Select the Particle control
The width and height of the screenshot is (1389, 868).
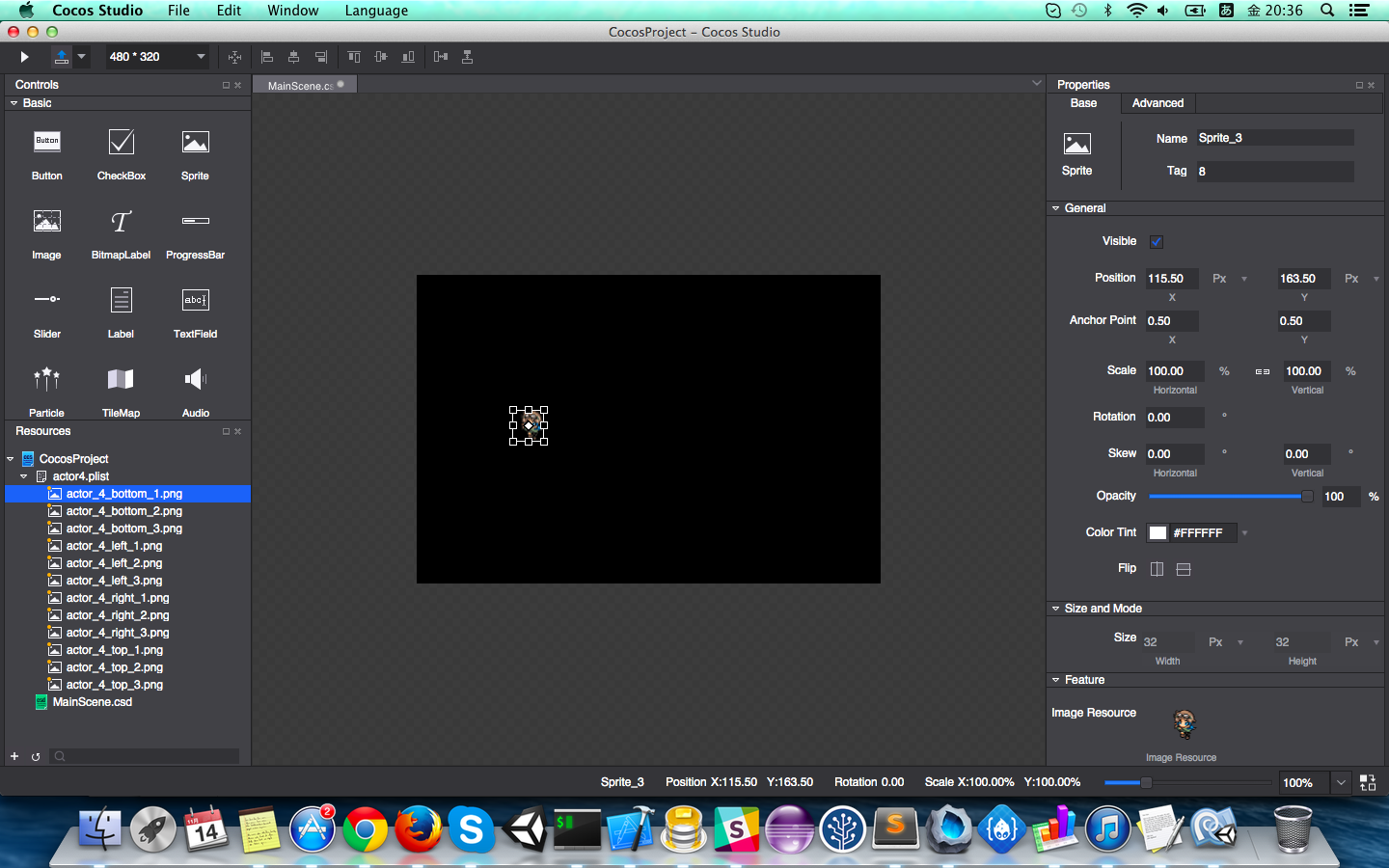pyautogui.click(x=47, y=392)
